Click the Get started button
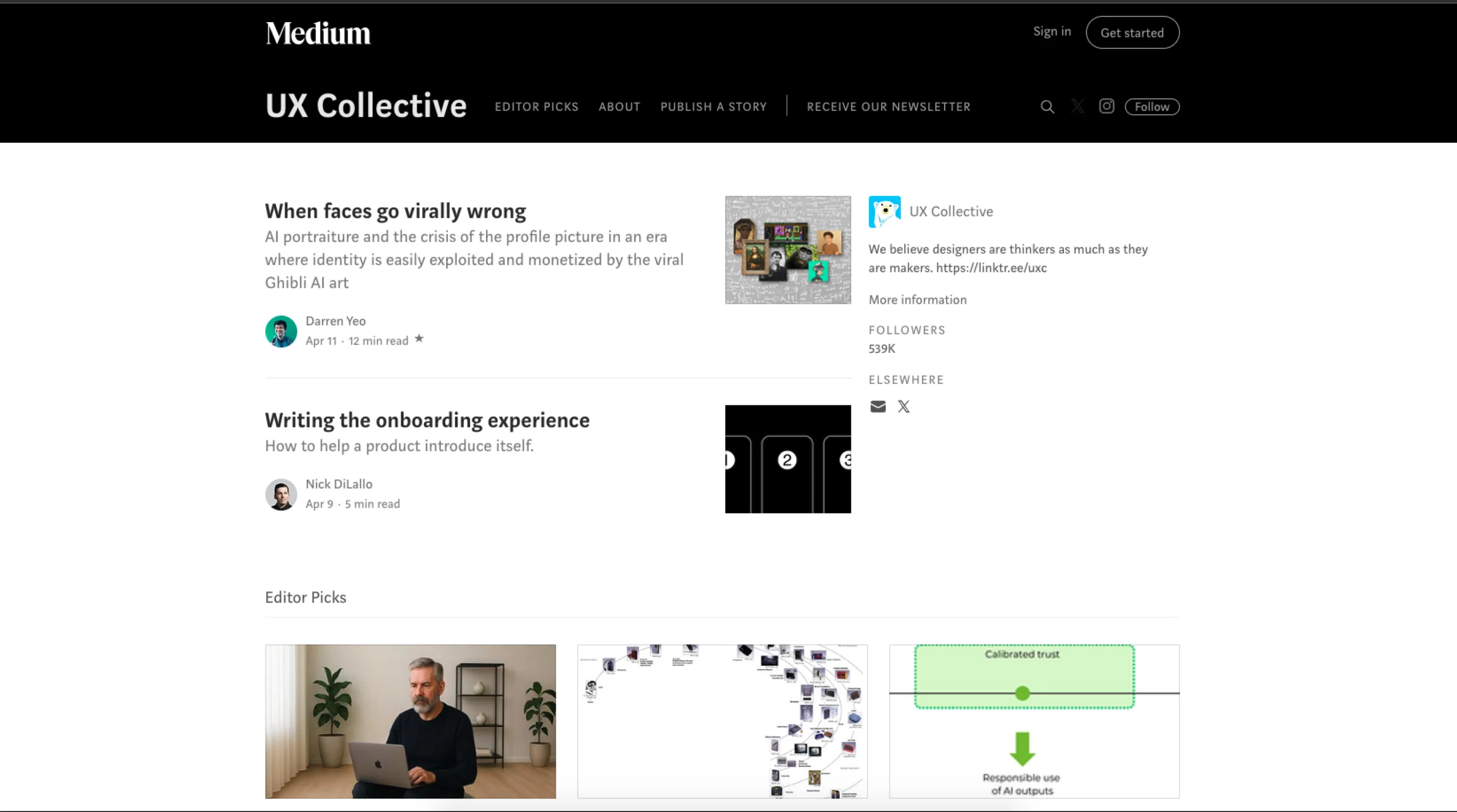 (x=1132, y=32)
